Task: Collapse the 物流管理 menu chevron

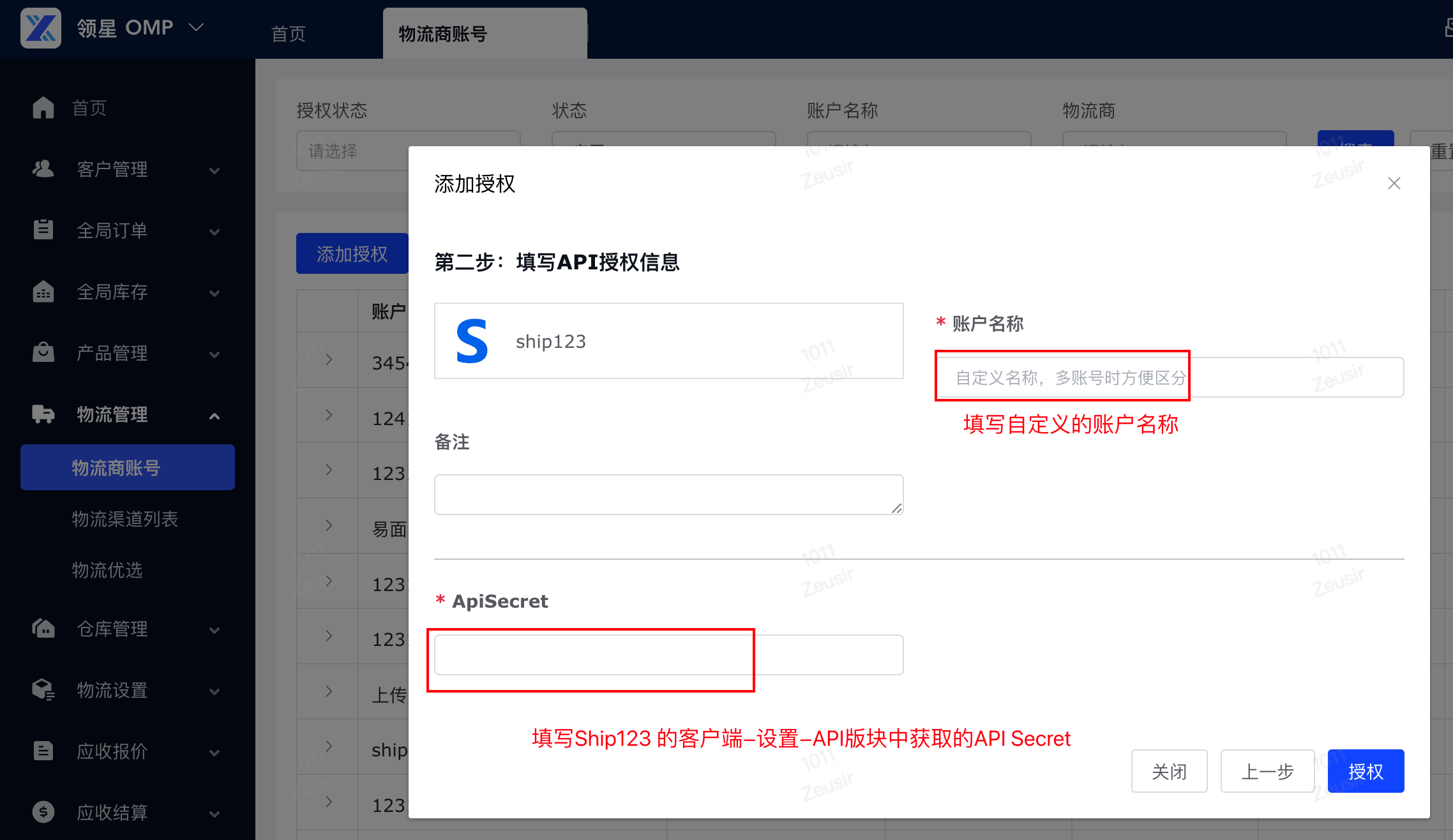Action: pyautogui.click(x=215, y=416)
